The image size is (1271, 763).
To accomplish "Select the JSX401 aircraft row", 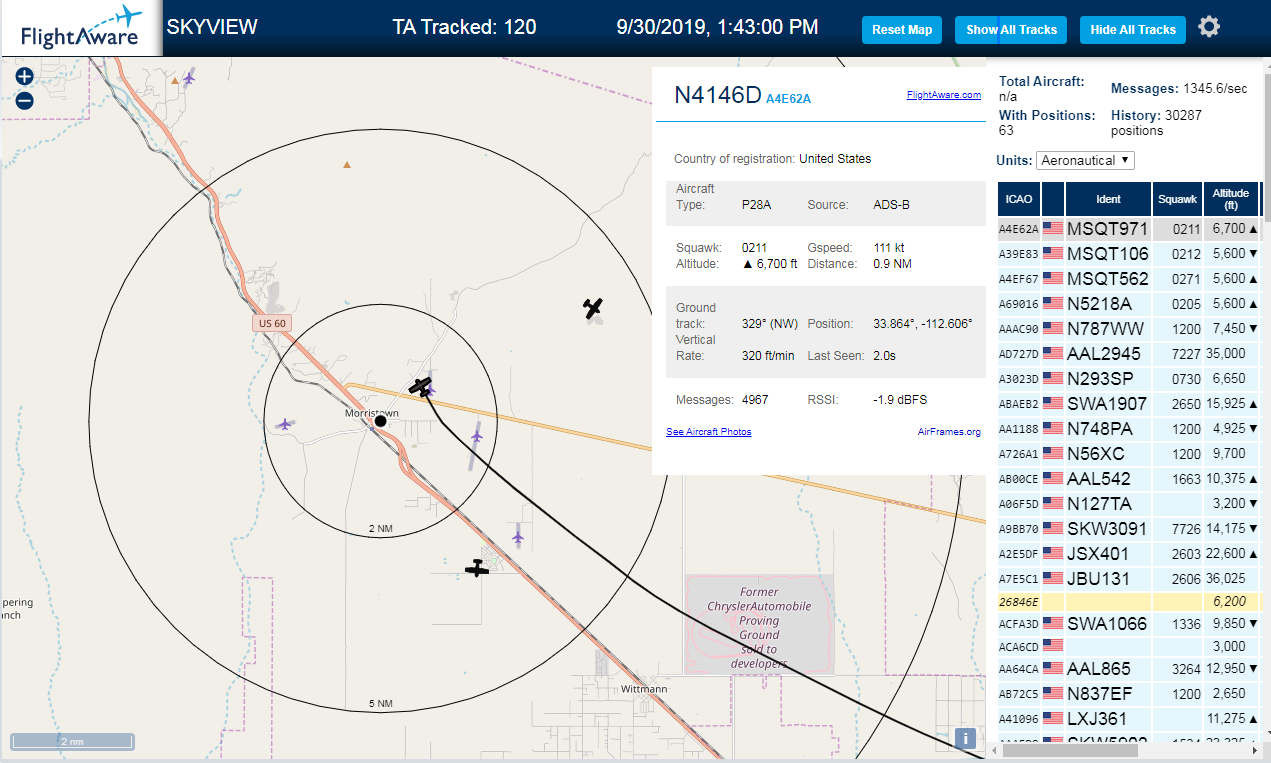I will pos(1129,554).
